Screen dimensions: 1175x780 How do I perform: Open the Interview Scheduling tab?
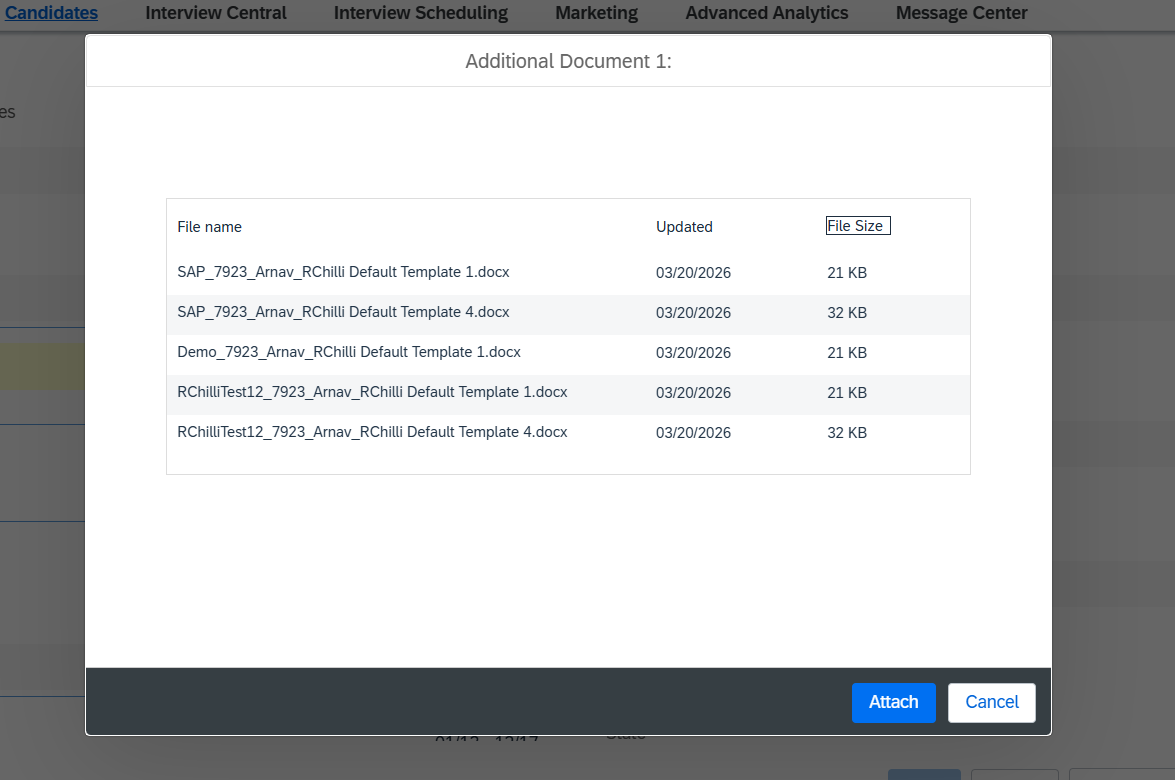point(421,13)
